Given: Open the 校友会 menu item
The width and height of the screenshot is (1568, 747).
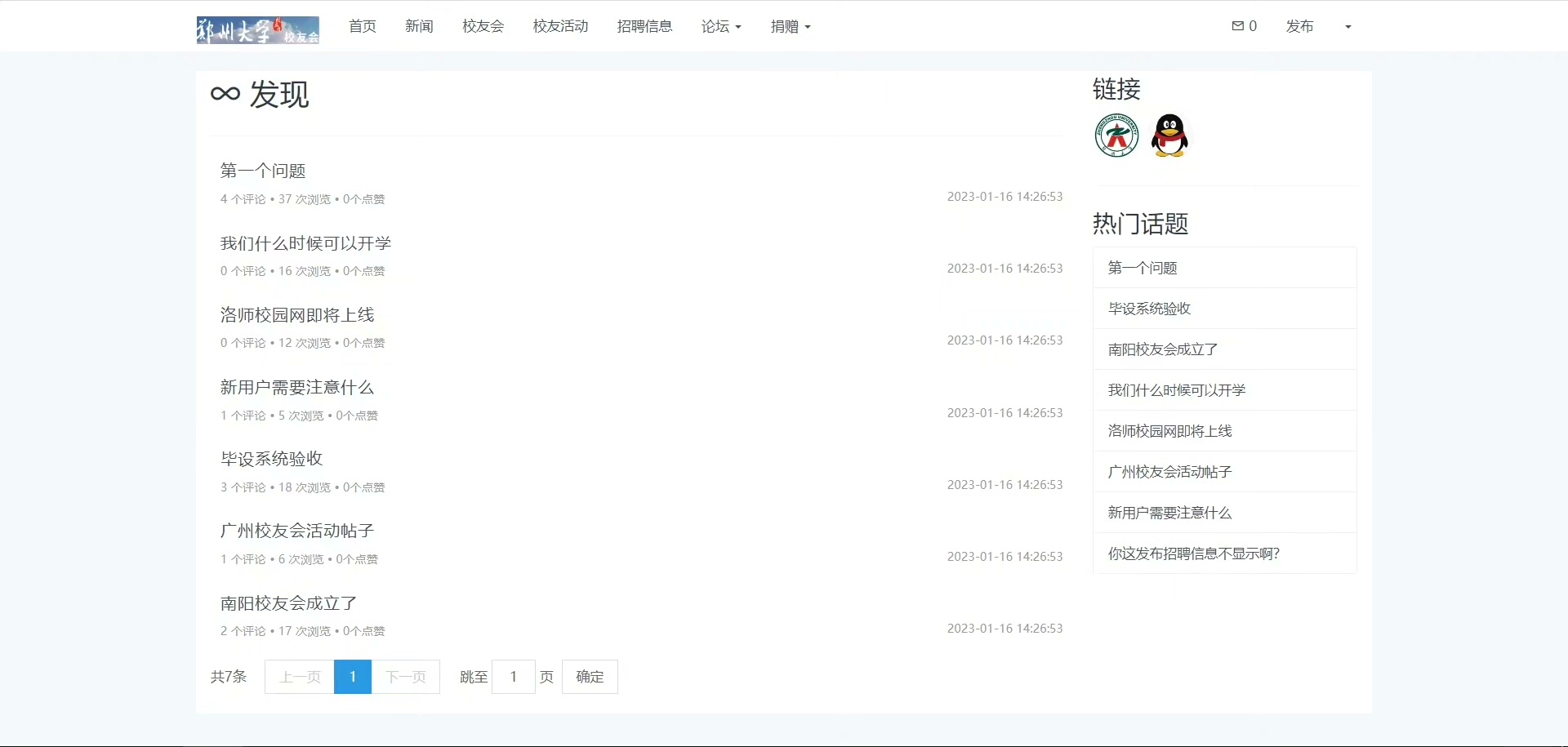Looking at the screenshot, I should [483, 26].
